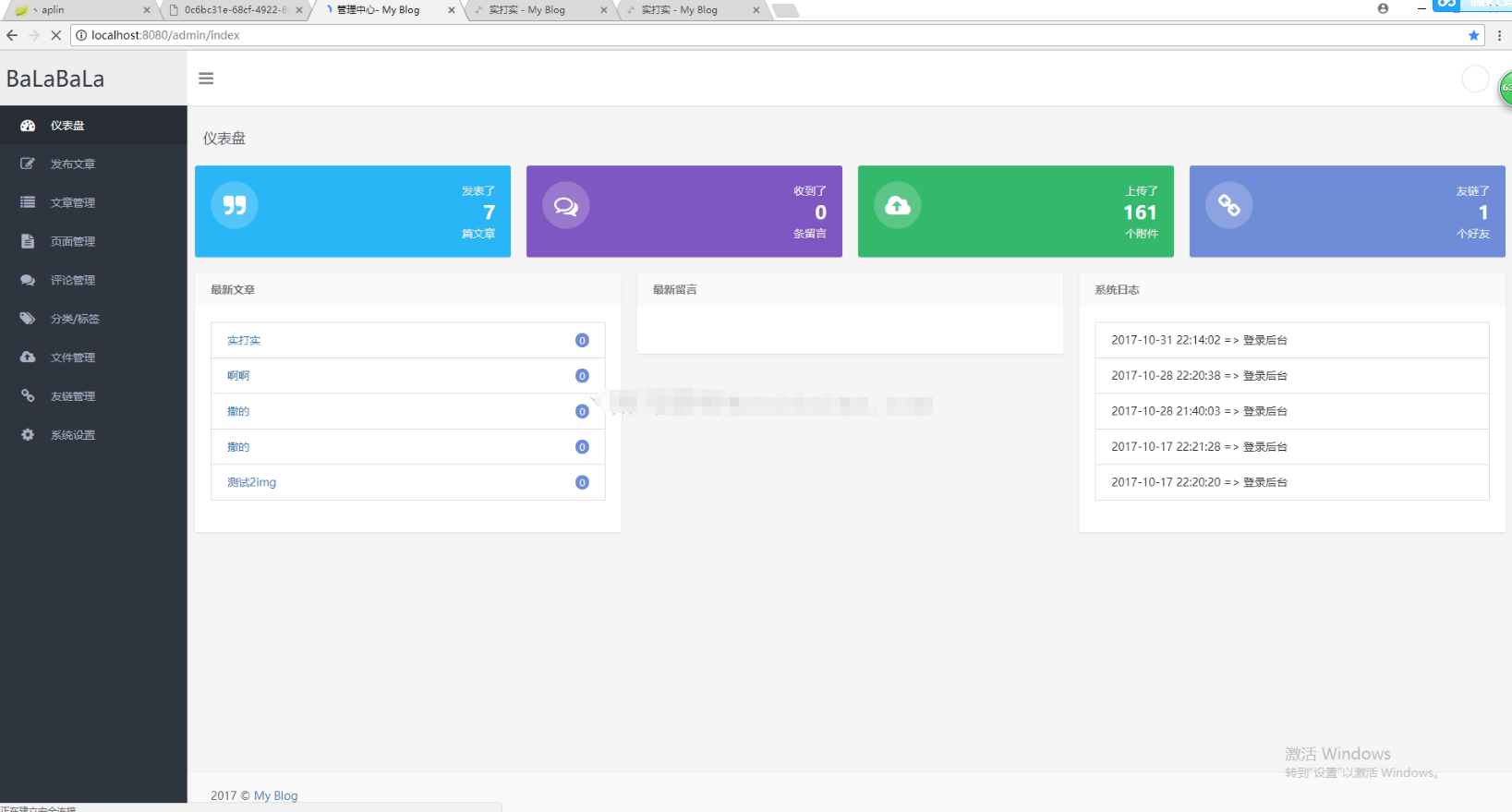This screenshot has width=1512, height=812.
Task: Toggle the hamburger sidebar menu
Action: [206, 79]
